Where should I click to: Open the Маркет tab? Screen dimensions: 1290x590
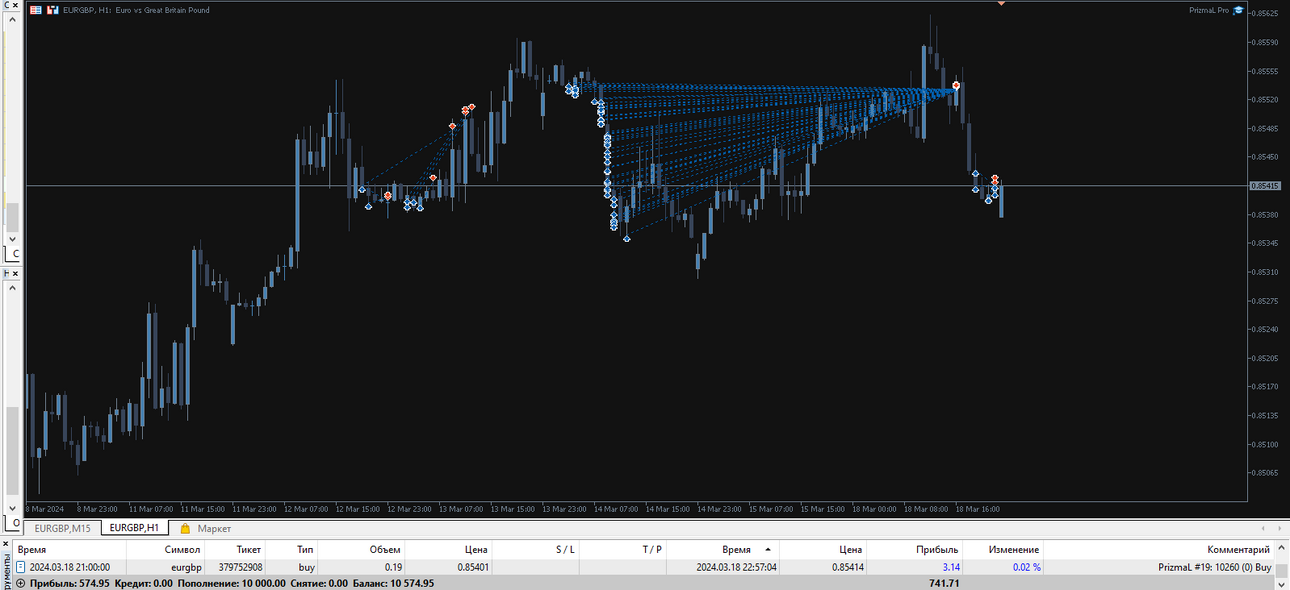(214, 528)
